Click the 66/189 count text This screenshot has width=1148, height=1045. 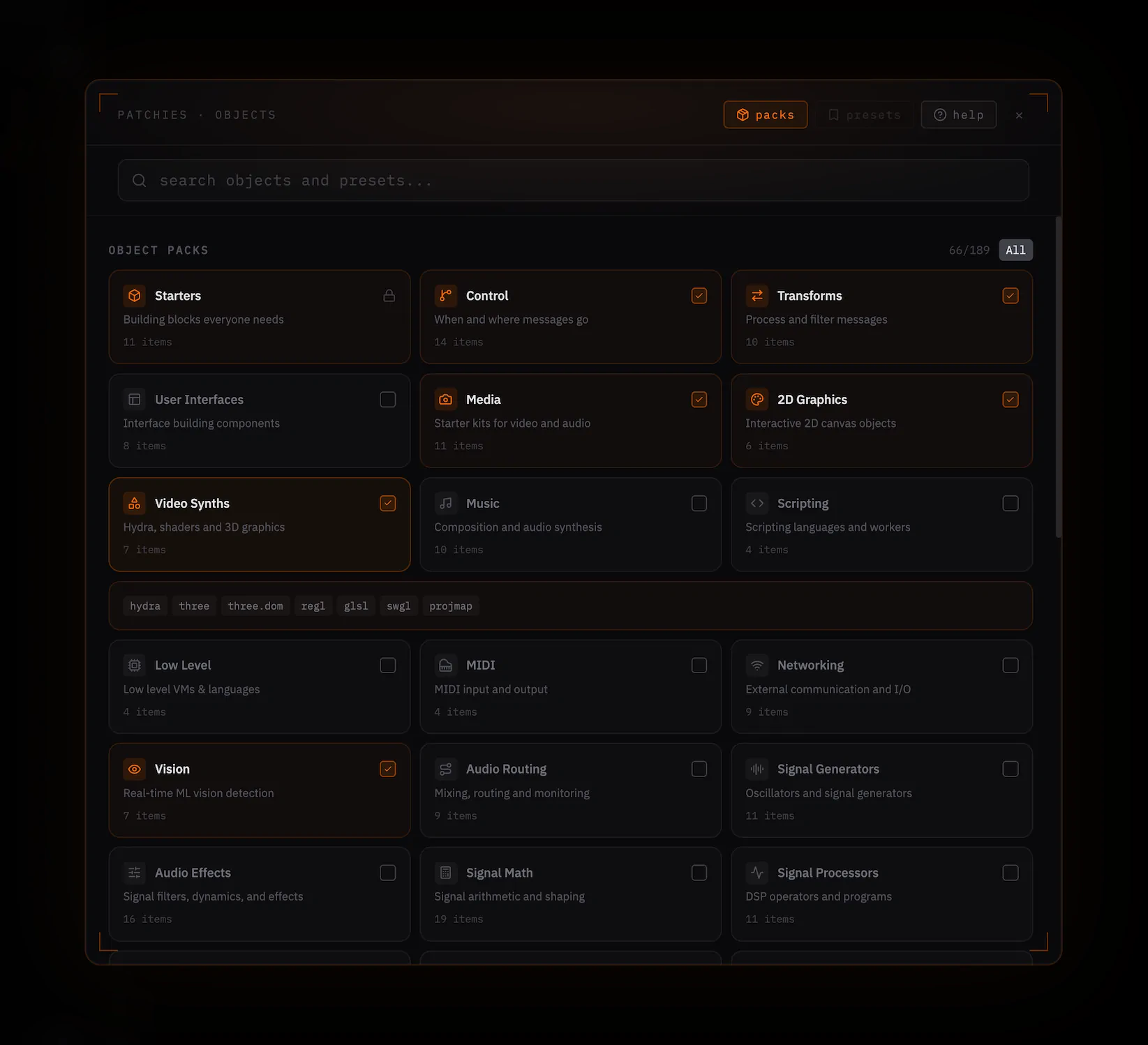coord(969,250)
